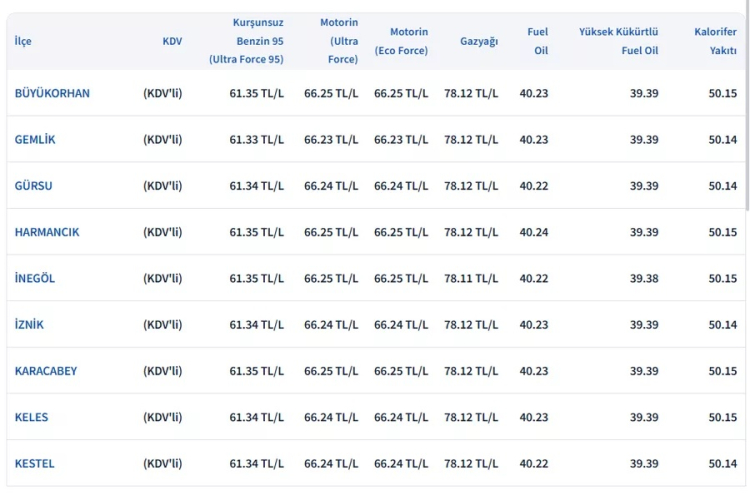Screen dimensions: 750x495
Task: Click the Kalorifer Yakıtı column header
Action: [715, 41]
